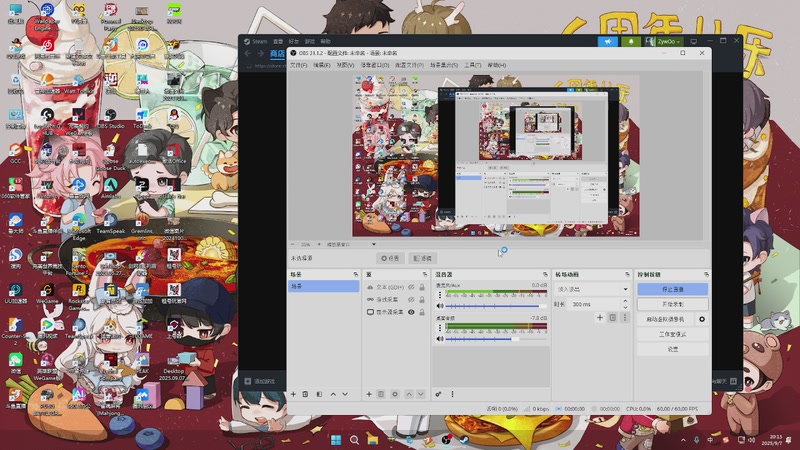Enter Steam Big Picture mode icon

tap(693, 41)
